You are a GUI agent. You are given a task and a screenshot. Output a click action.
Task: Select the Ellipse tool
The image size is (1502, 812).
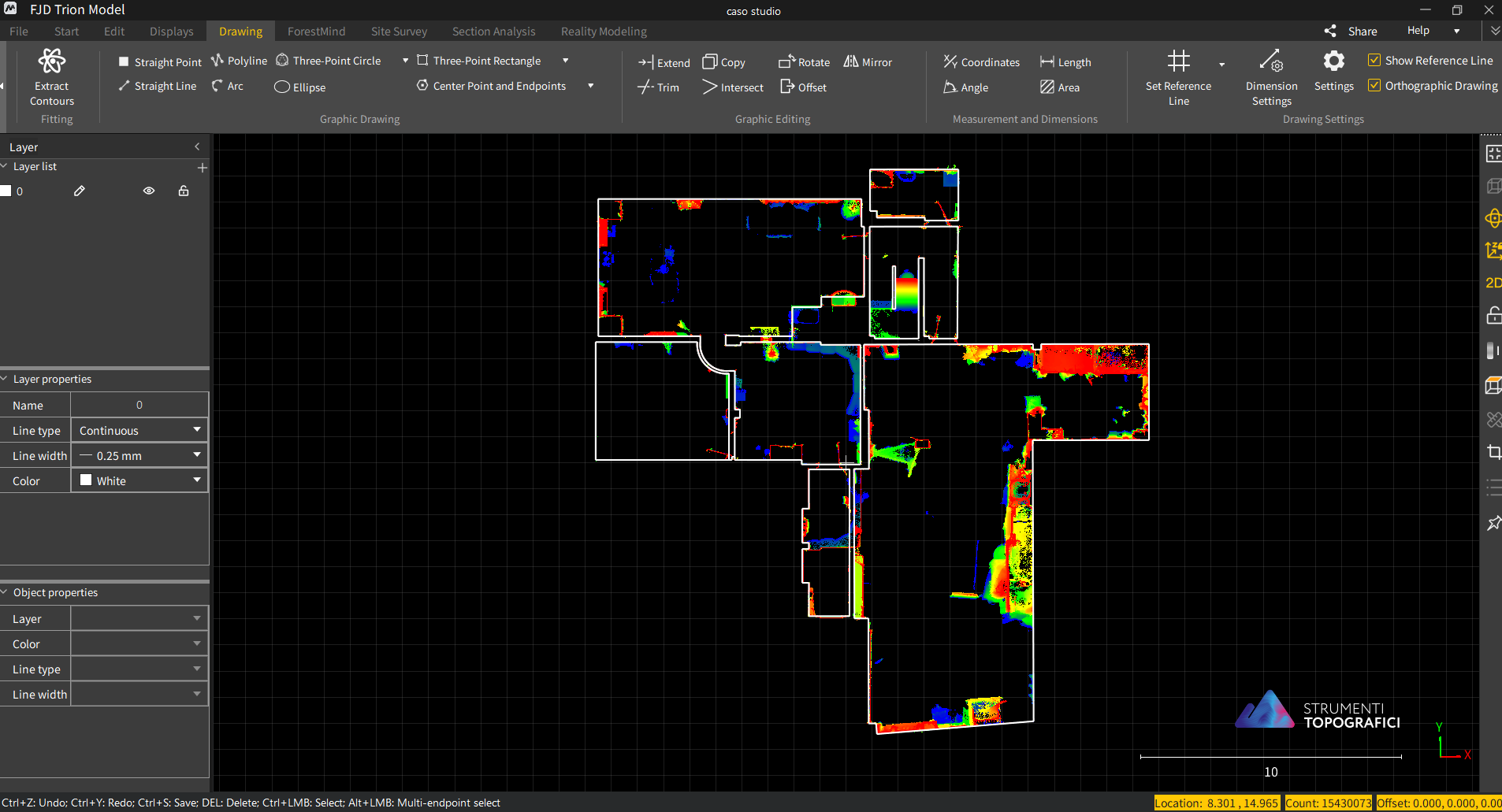coord(300,87)
